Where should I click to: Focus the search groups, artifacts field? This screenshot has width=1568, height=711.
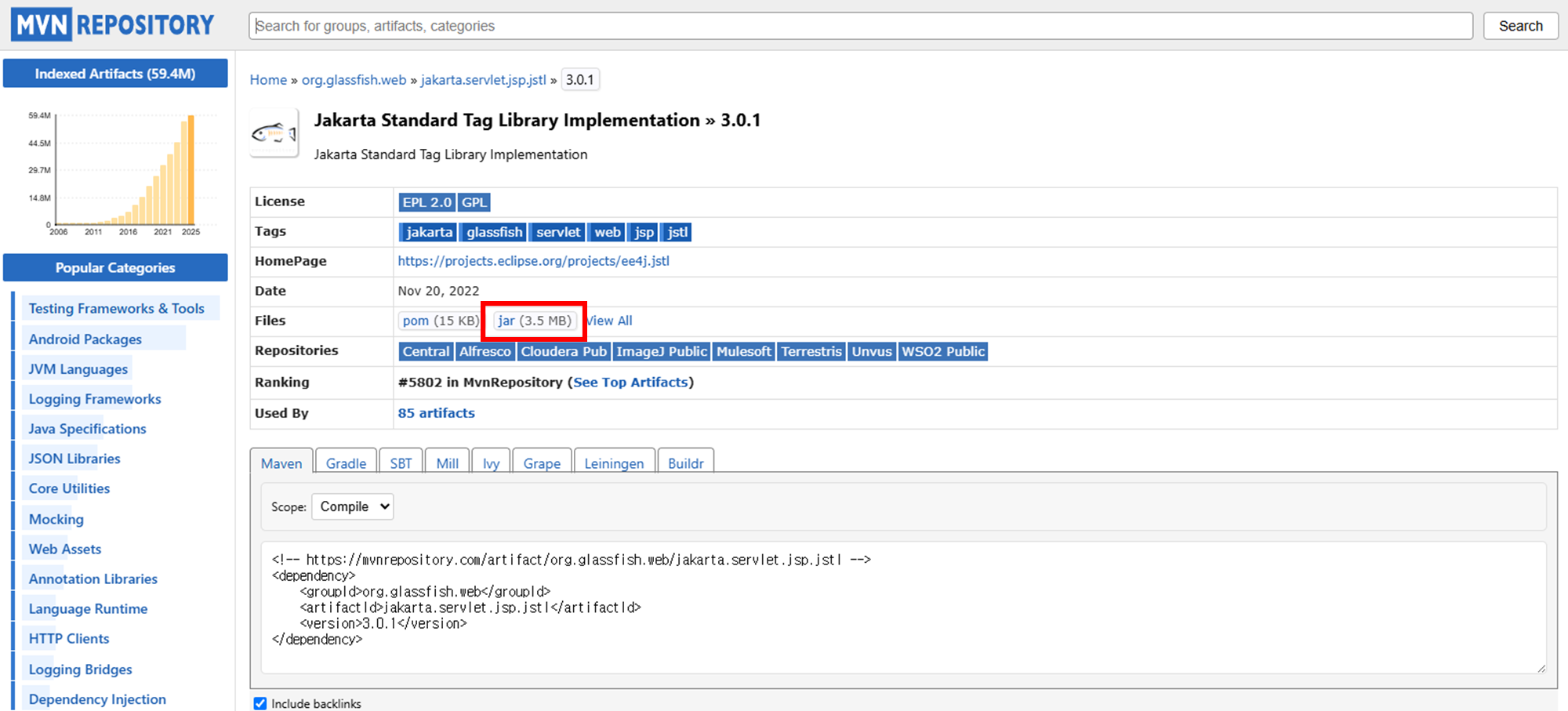[861, 26]
